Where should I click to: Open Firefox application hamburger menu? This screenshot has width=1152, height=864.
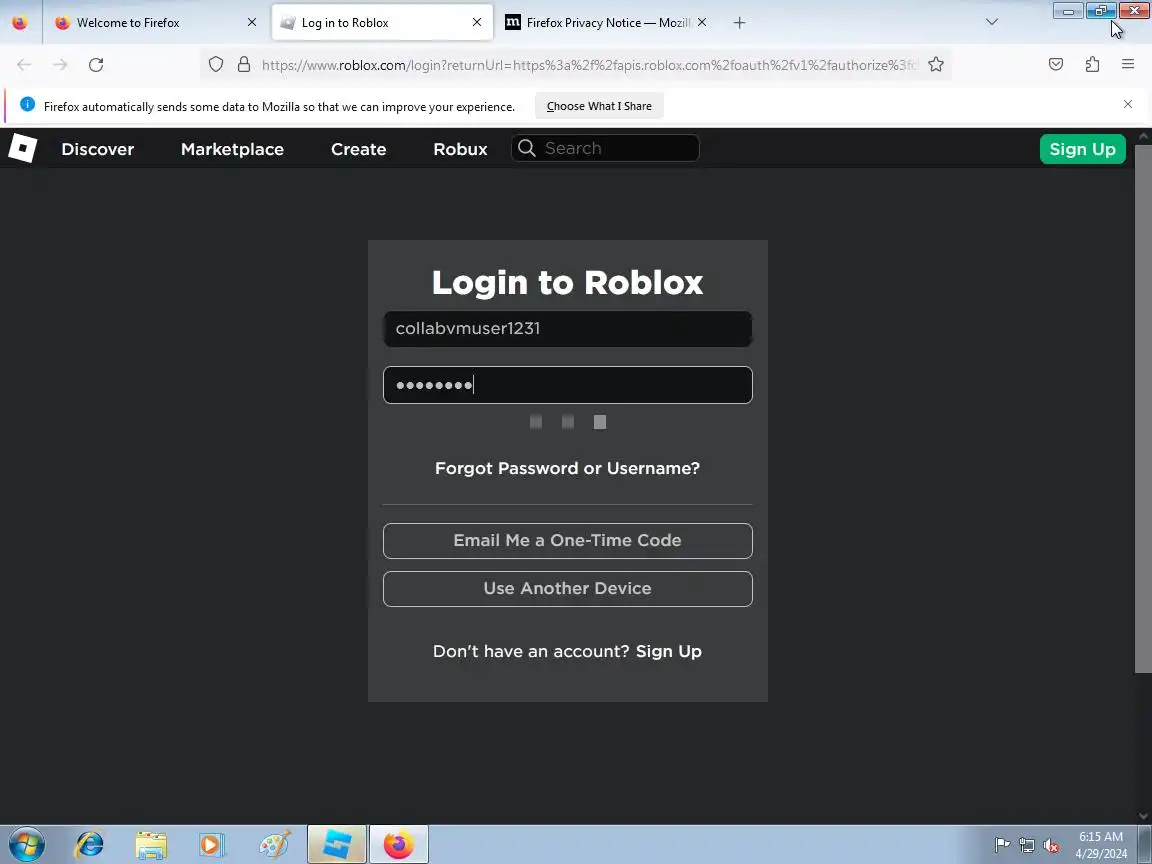tap(1128, 65)
